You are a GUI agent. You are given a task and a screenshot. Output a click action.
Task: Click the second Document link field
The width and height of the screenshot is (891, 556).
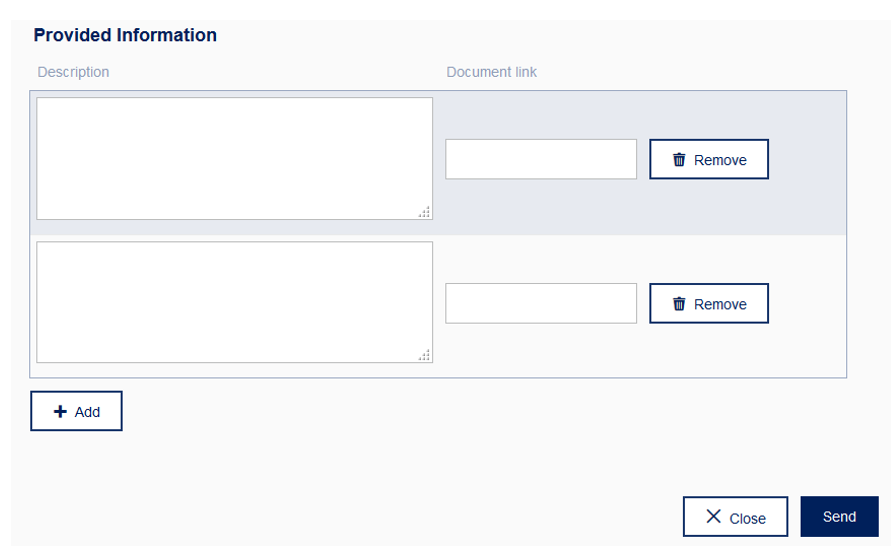[x=541, y=304]
